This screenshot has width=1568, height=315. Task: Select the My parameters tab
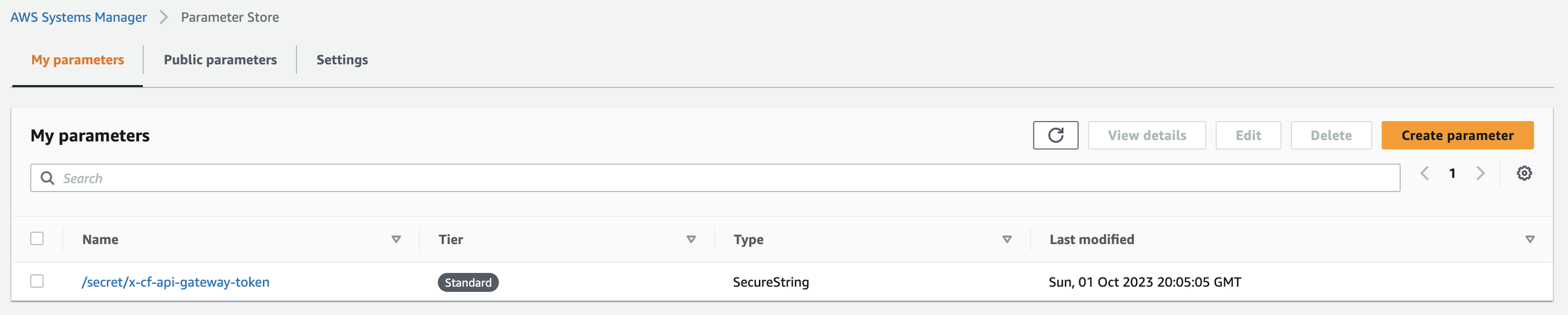78,60
